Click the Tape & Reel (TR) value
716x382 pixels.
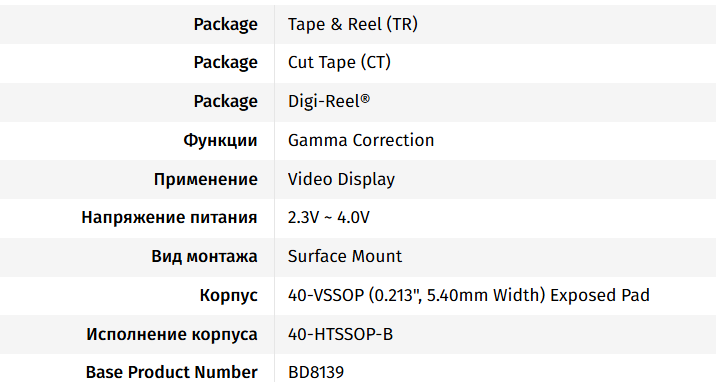pyautogui.click(x=353, y=24)
